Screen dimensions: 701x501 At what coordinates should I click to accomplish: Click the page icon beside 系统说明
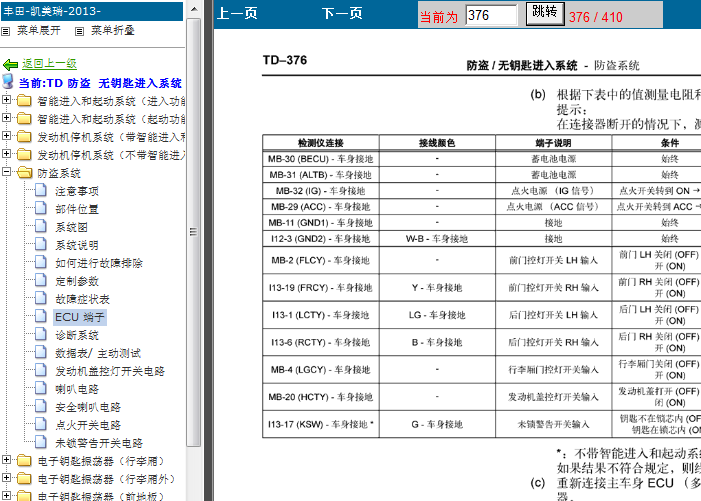pyautogui.click(x=41, y=244)
